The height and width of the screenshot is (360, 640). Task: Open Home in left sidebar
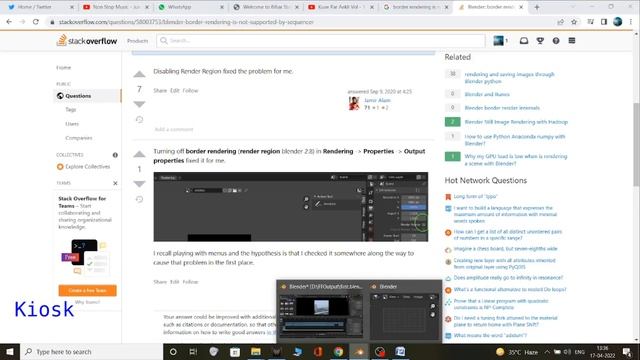coord(63,67)
